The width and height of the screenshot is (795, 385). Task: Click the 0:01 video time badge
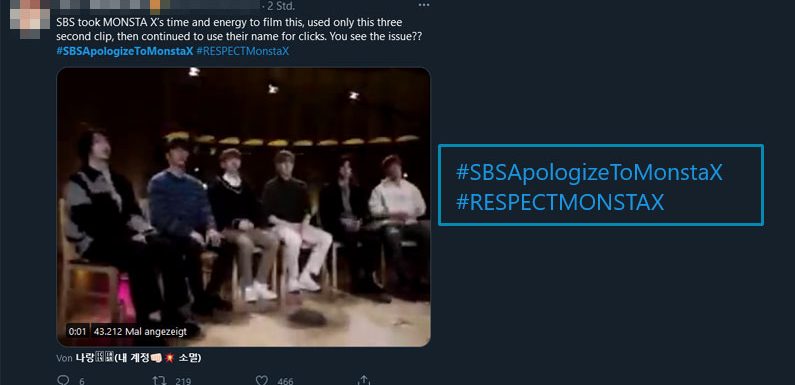(x=78, y=332)
